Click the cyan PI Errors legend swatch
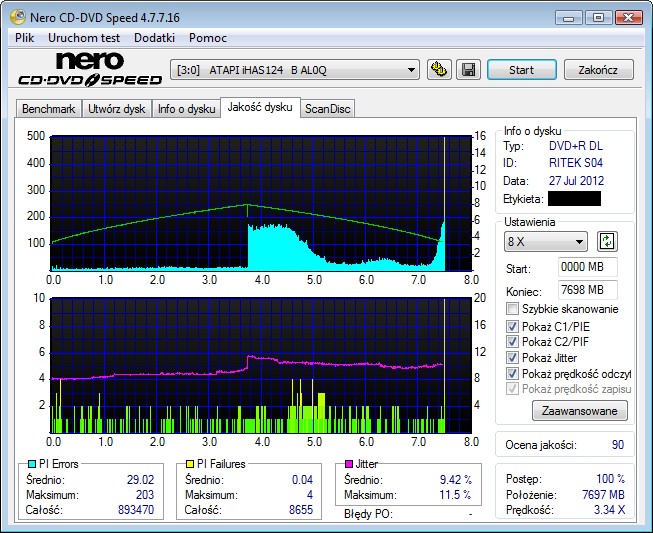The height and width of the screenshot is (533, 653). coord(32,464)
